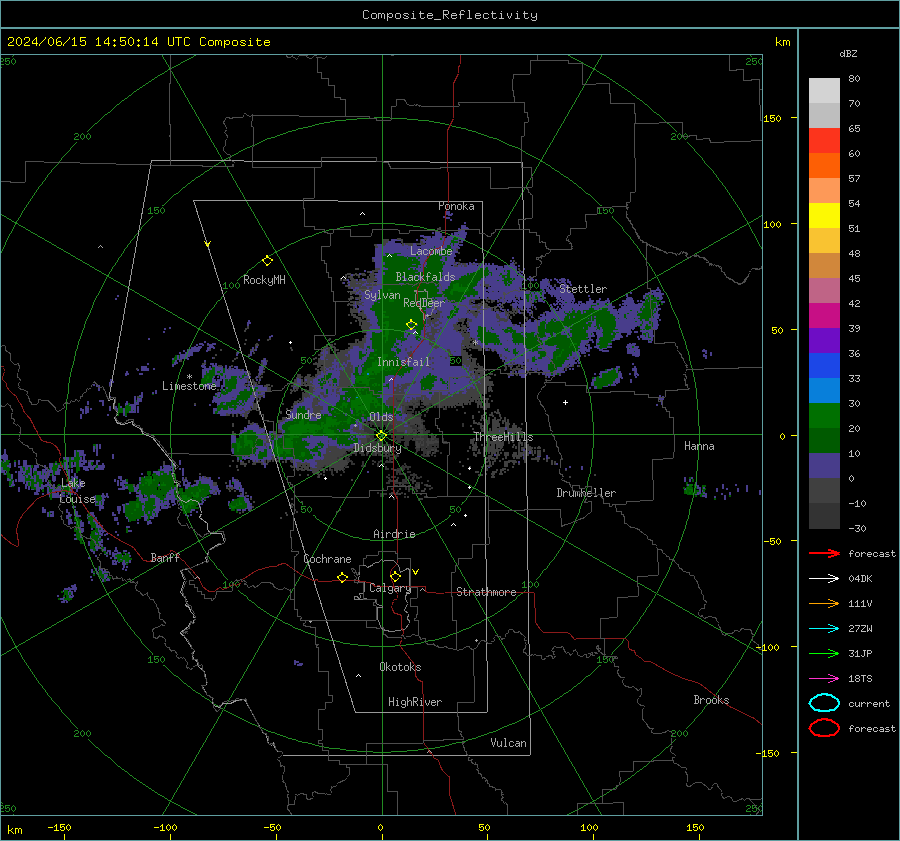
Task: Click the ThreeHills town label
Action: tap(503, 437)
